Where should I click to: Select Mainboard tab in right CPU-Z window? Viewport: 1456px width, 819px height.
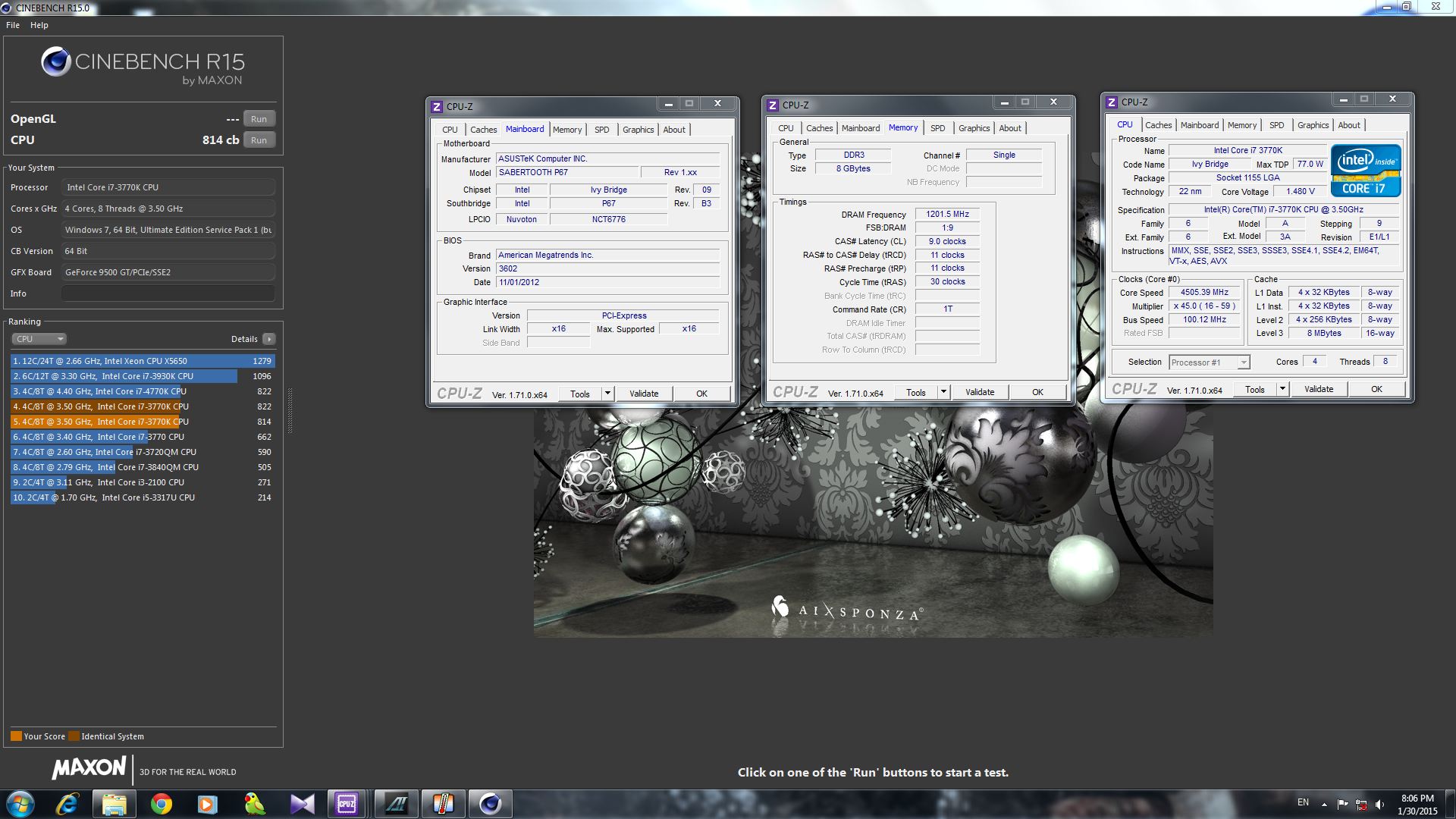pyautogui.click(x=1199, y=125)
